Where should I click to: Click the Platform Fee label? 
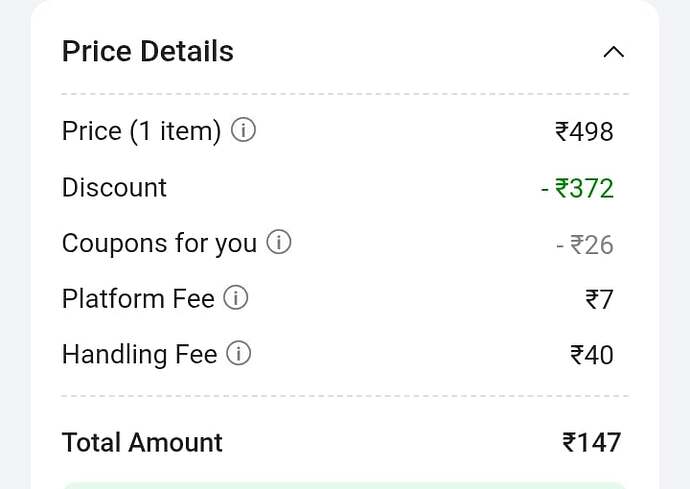click(x=138, y=298)
